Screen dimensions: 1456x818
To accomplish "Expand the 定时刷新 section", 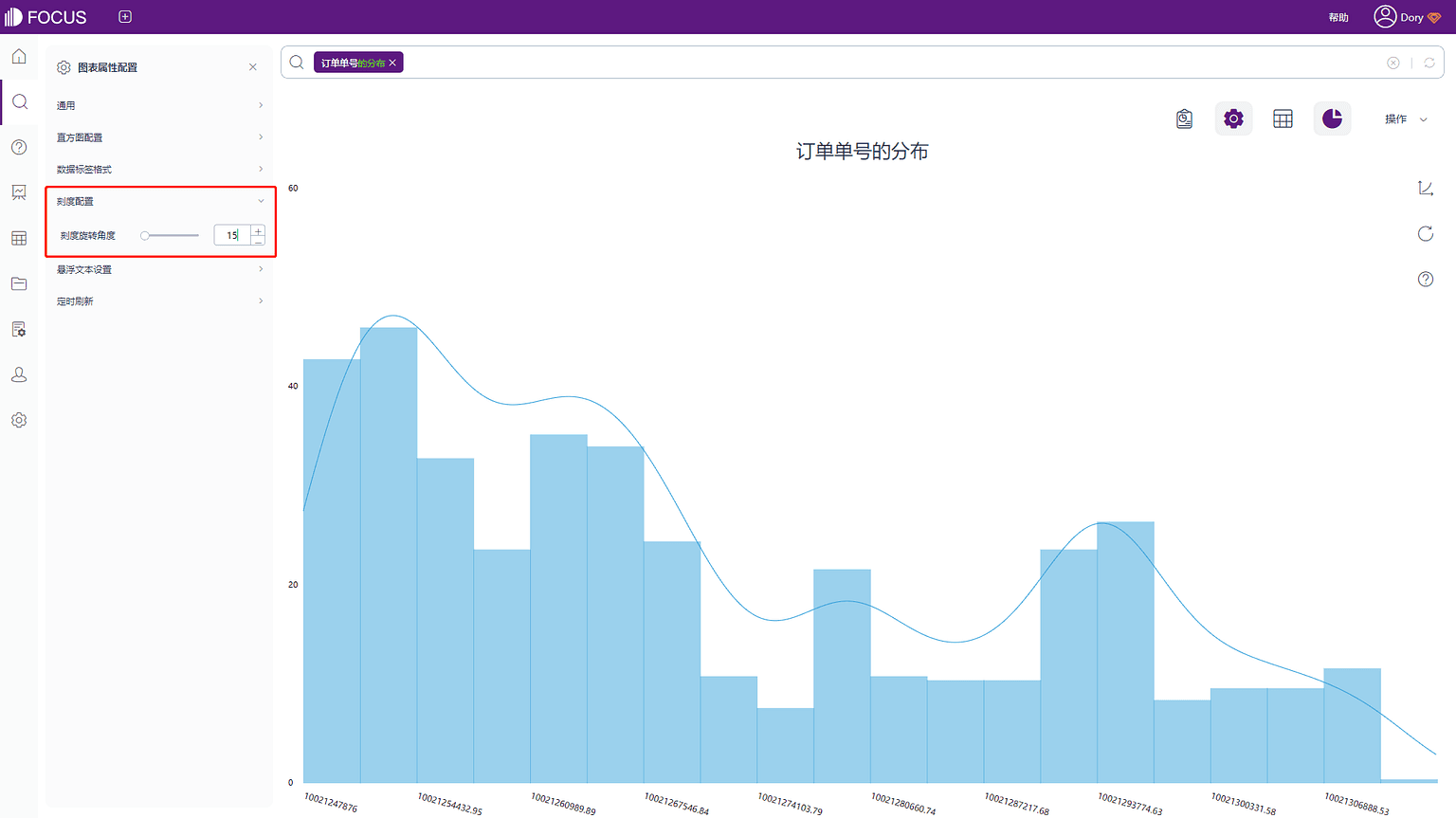I will [159, 300].
